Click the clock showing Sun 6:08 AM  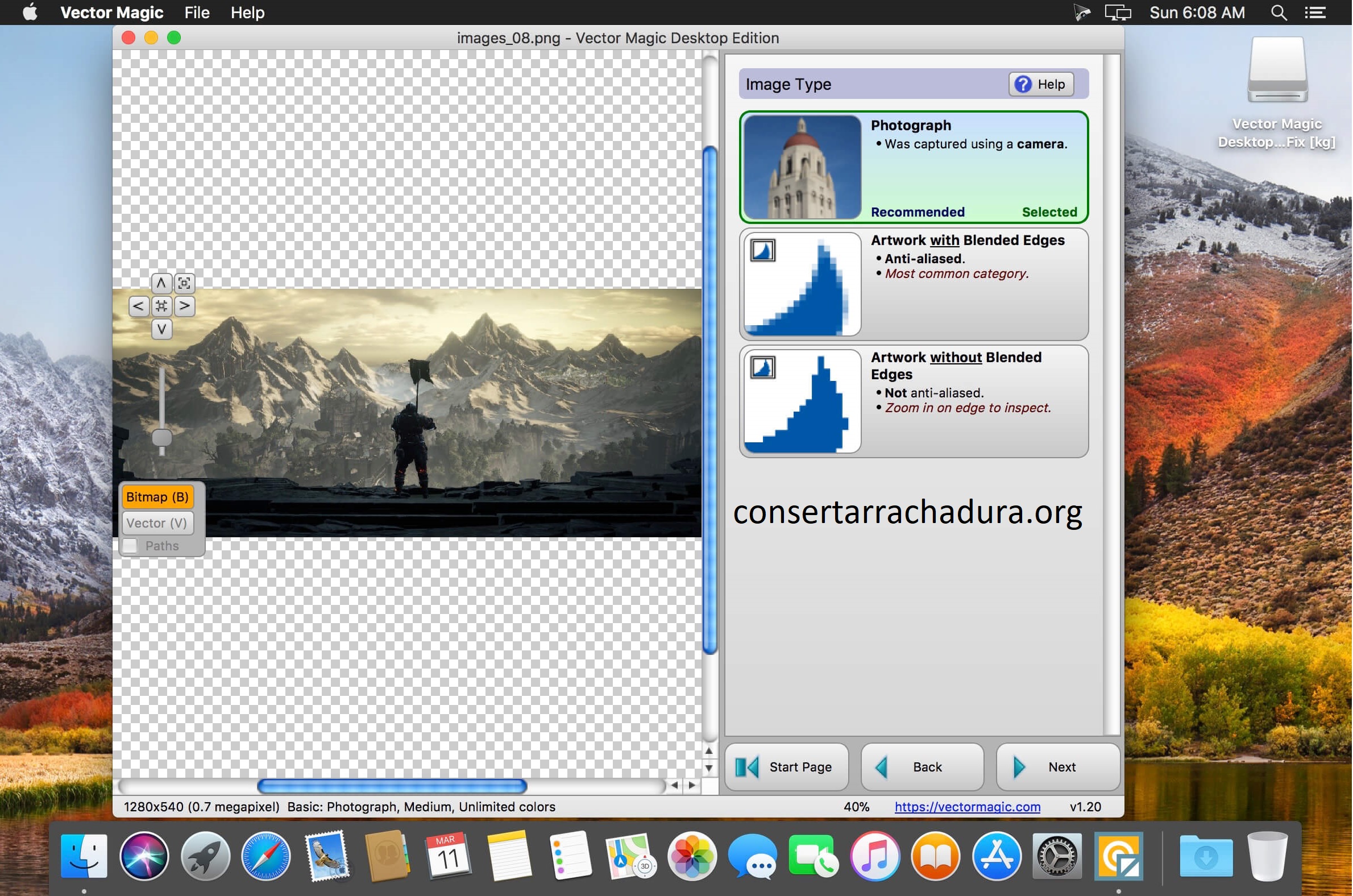(1197, 13)
